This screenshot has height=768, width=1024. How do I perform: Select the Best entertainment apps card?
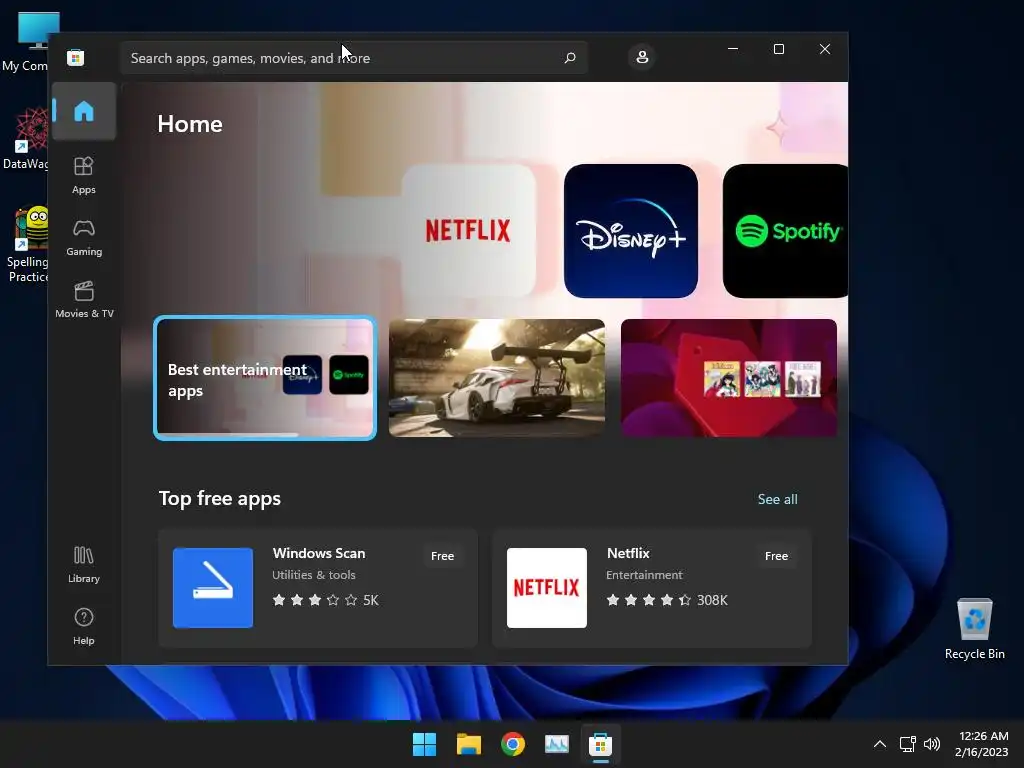(x=264, y=378)
